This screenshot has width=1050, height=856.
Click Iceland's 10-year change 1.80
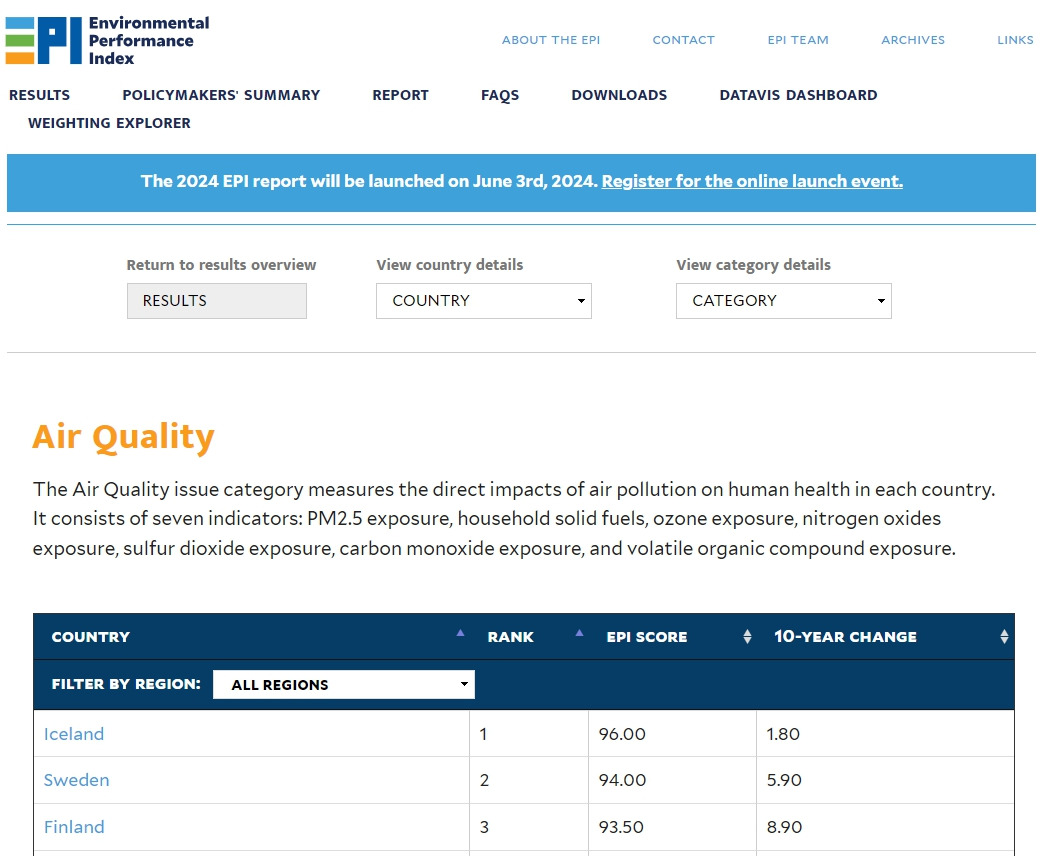783,734
